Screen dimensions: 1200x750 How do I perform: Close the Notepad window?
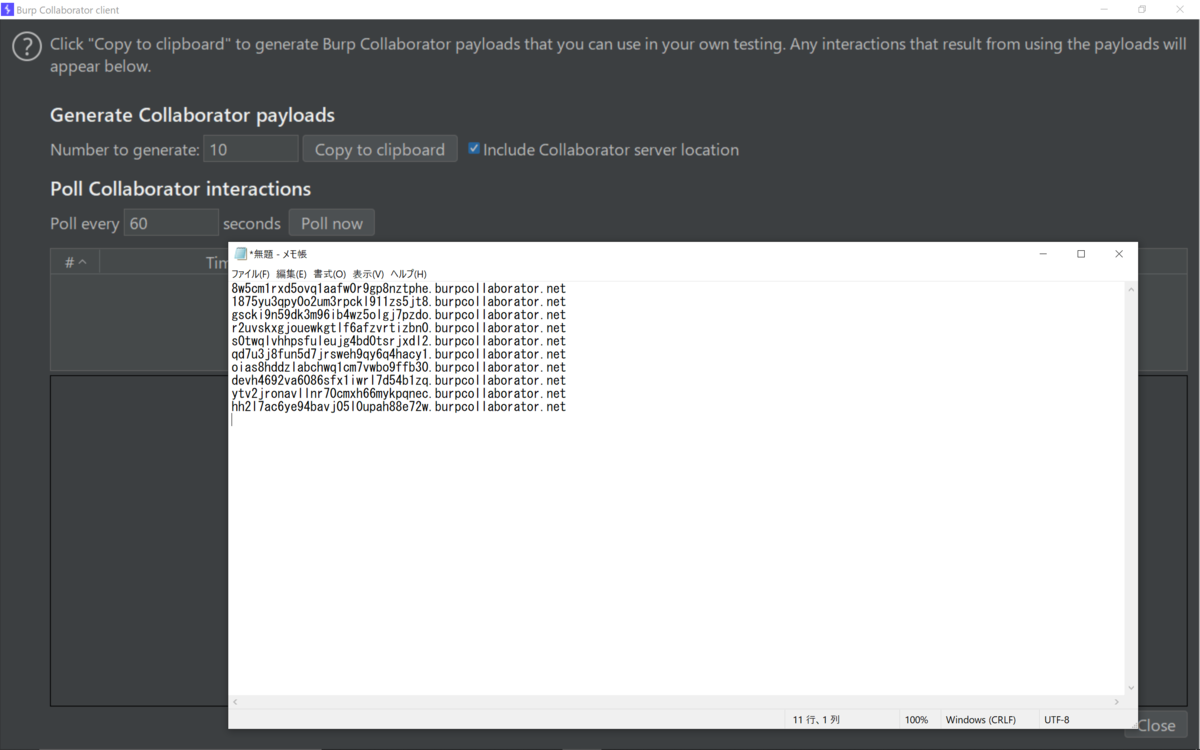coord(1119,254)
